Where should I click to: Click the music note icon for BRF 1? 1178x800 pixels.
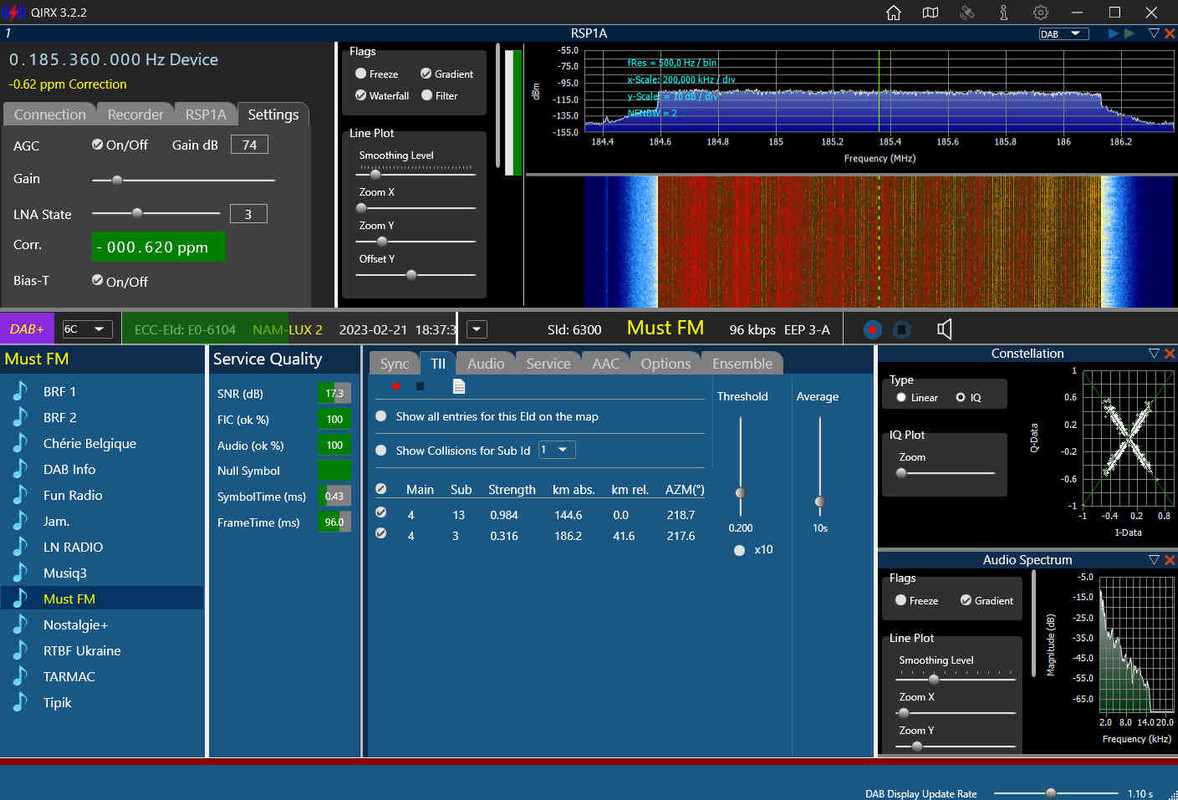coord(20,391)
